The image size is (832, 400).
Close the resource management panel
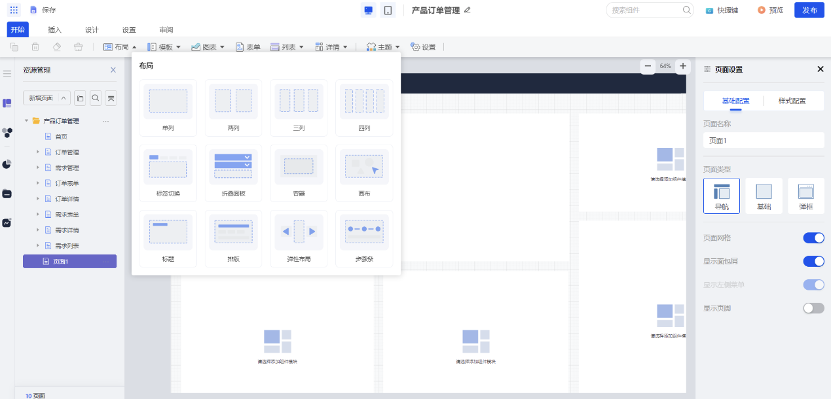pos(113,70)
